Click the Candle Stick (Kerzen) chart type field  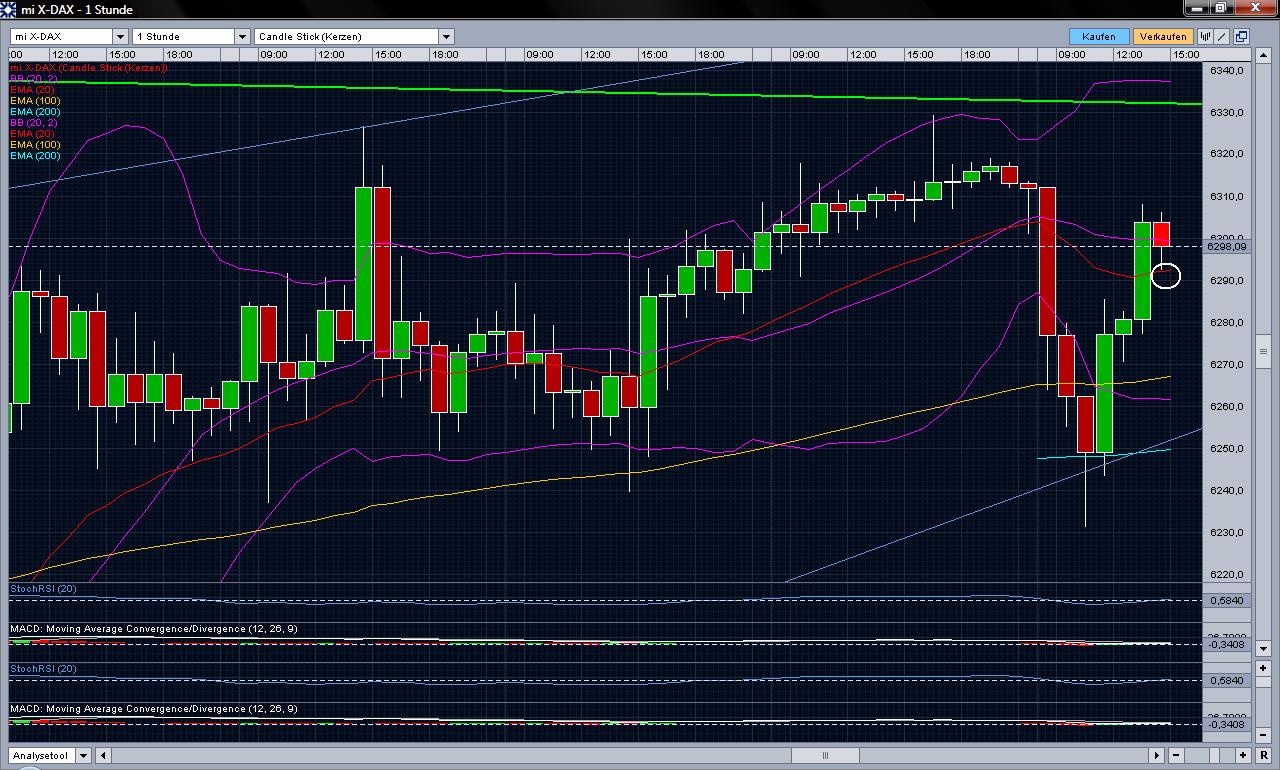[347, 36]
